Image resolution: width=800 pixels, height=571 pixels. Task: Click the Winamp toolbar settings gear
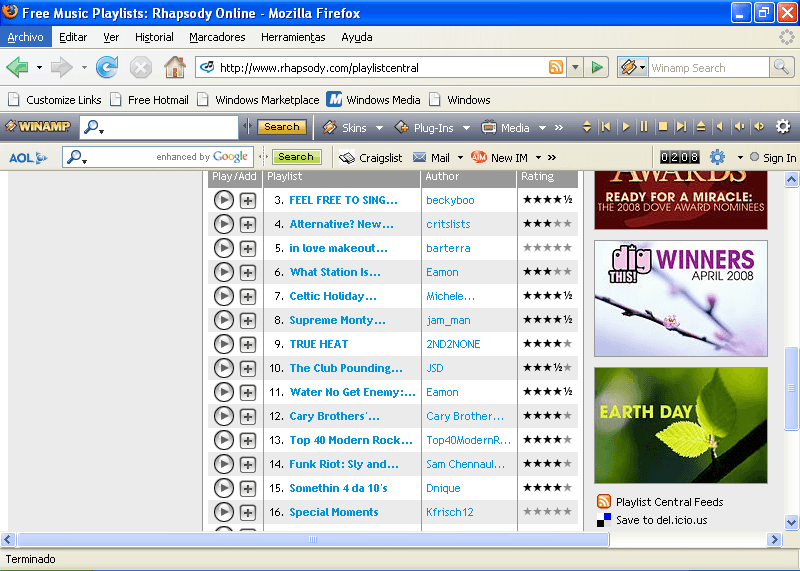coord(783,127)
